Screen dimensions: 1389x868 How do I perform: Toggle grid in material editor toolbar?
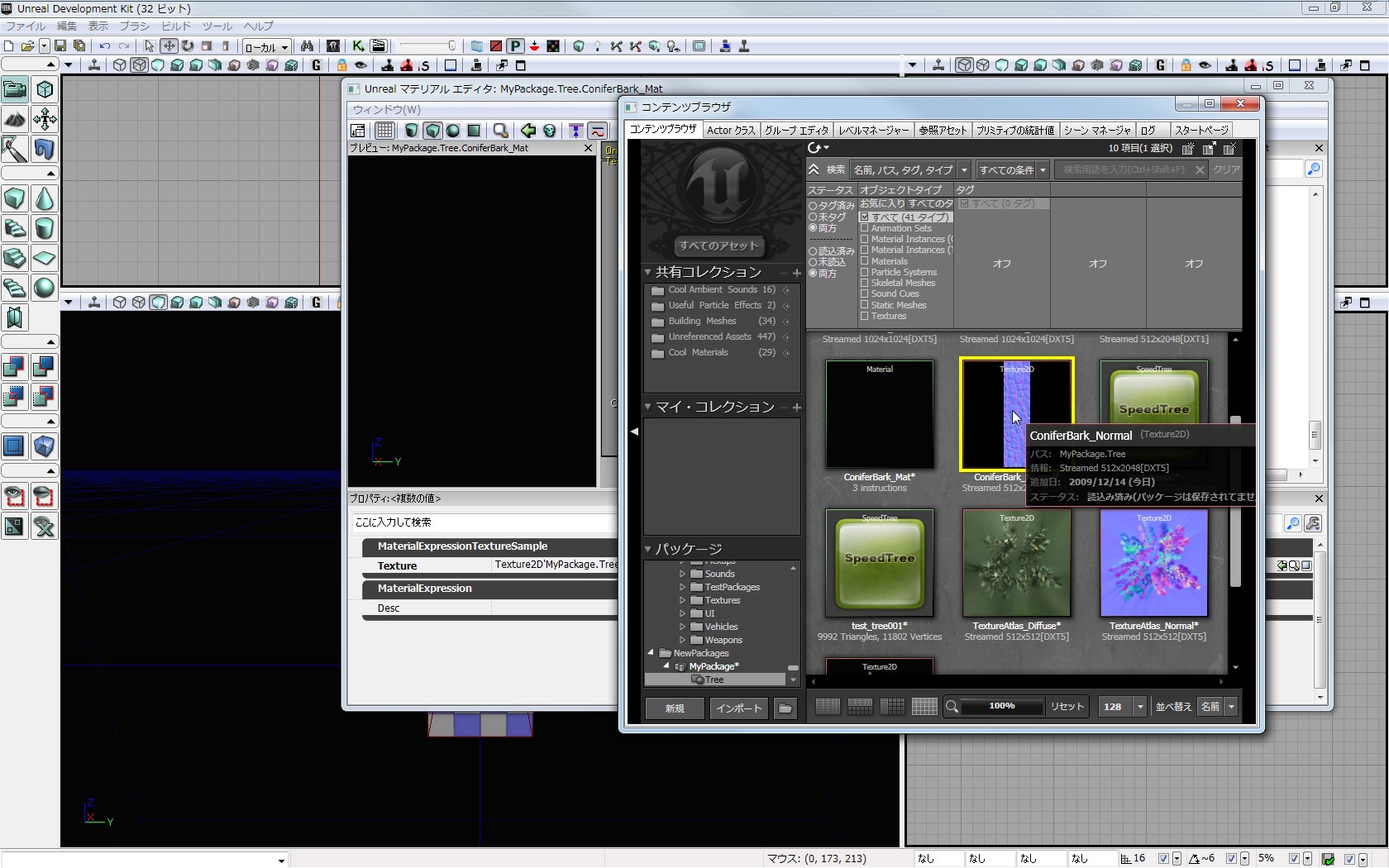click(x=384, y=131)
